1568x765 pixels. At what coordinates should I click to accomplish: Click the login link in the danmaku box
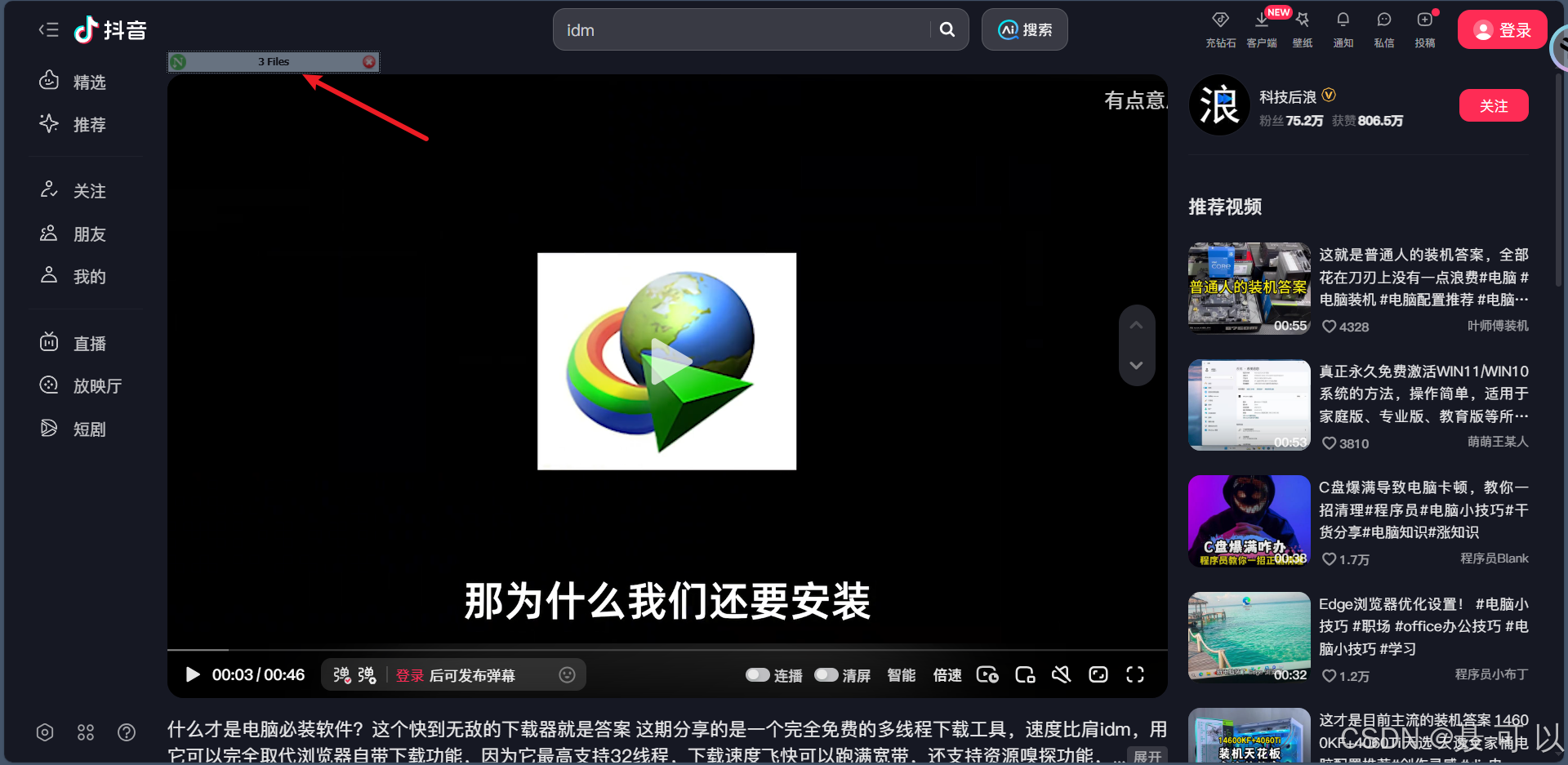409,675
